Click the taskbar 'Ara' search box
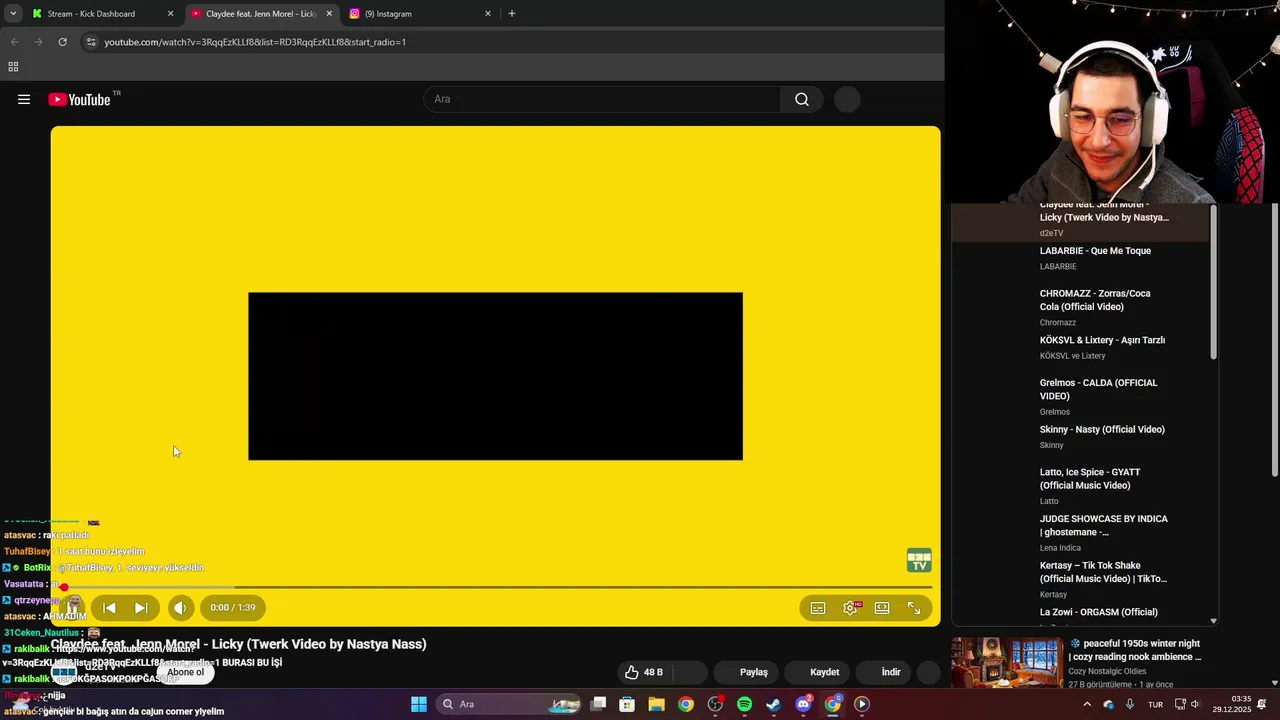Image resolution: width=1280 pixels, height=720 pixels. tap(510, 704)
